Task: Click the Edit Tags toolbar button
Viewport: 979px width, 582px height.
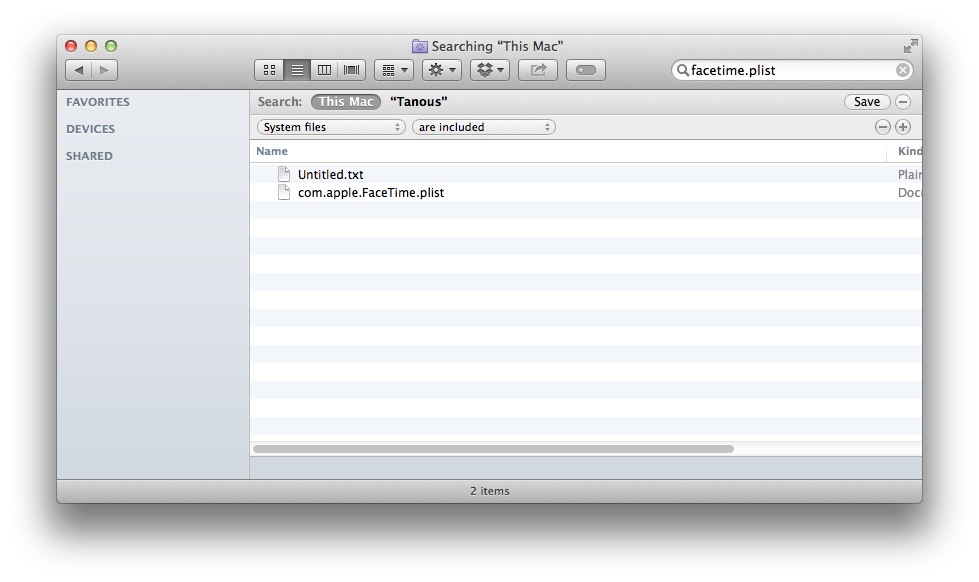Action: 586,70
